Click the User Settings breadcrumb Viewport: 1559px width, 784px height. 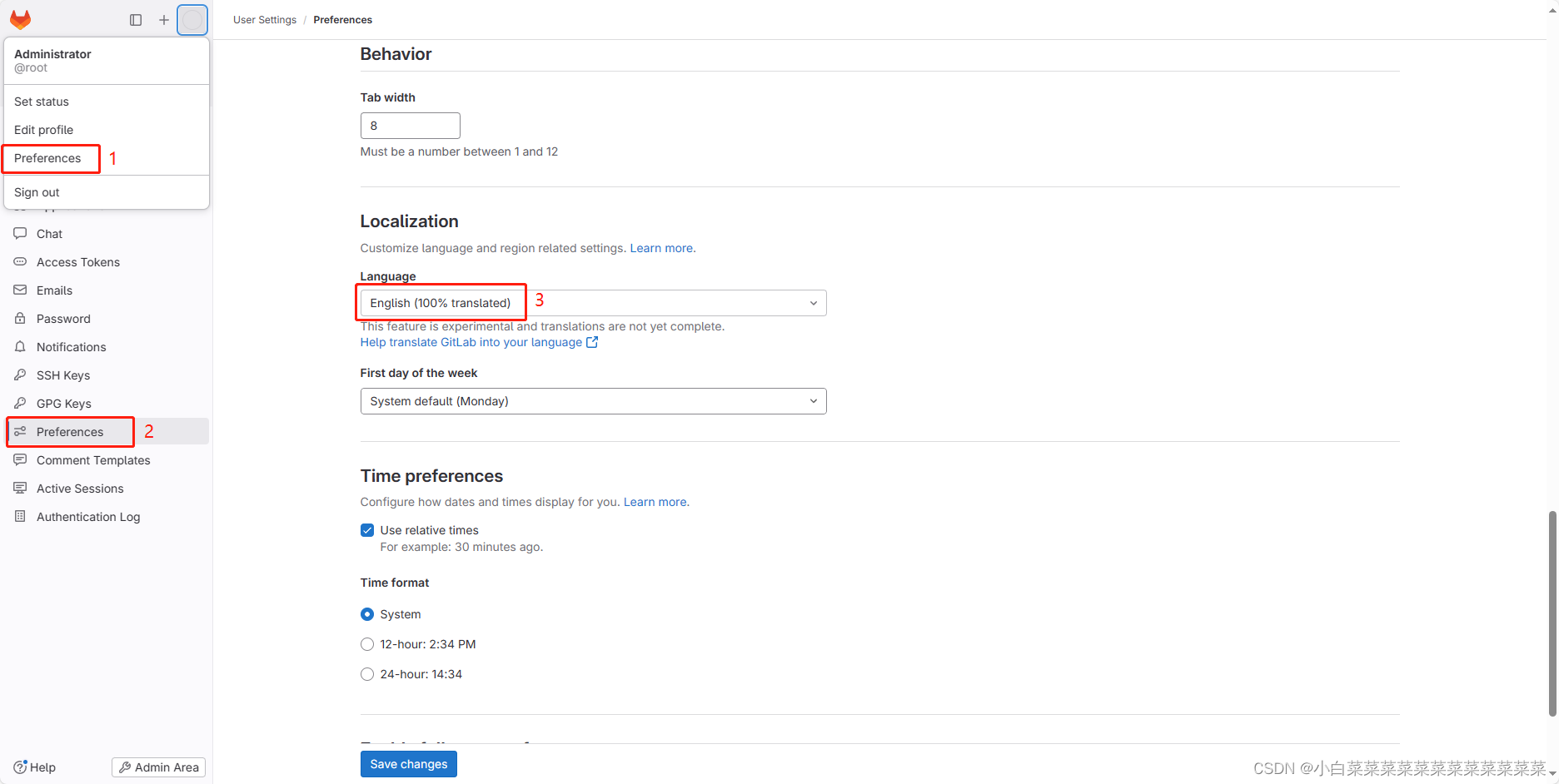coord(265,20)
